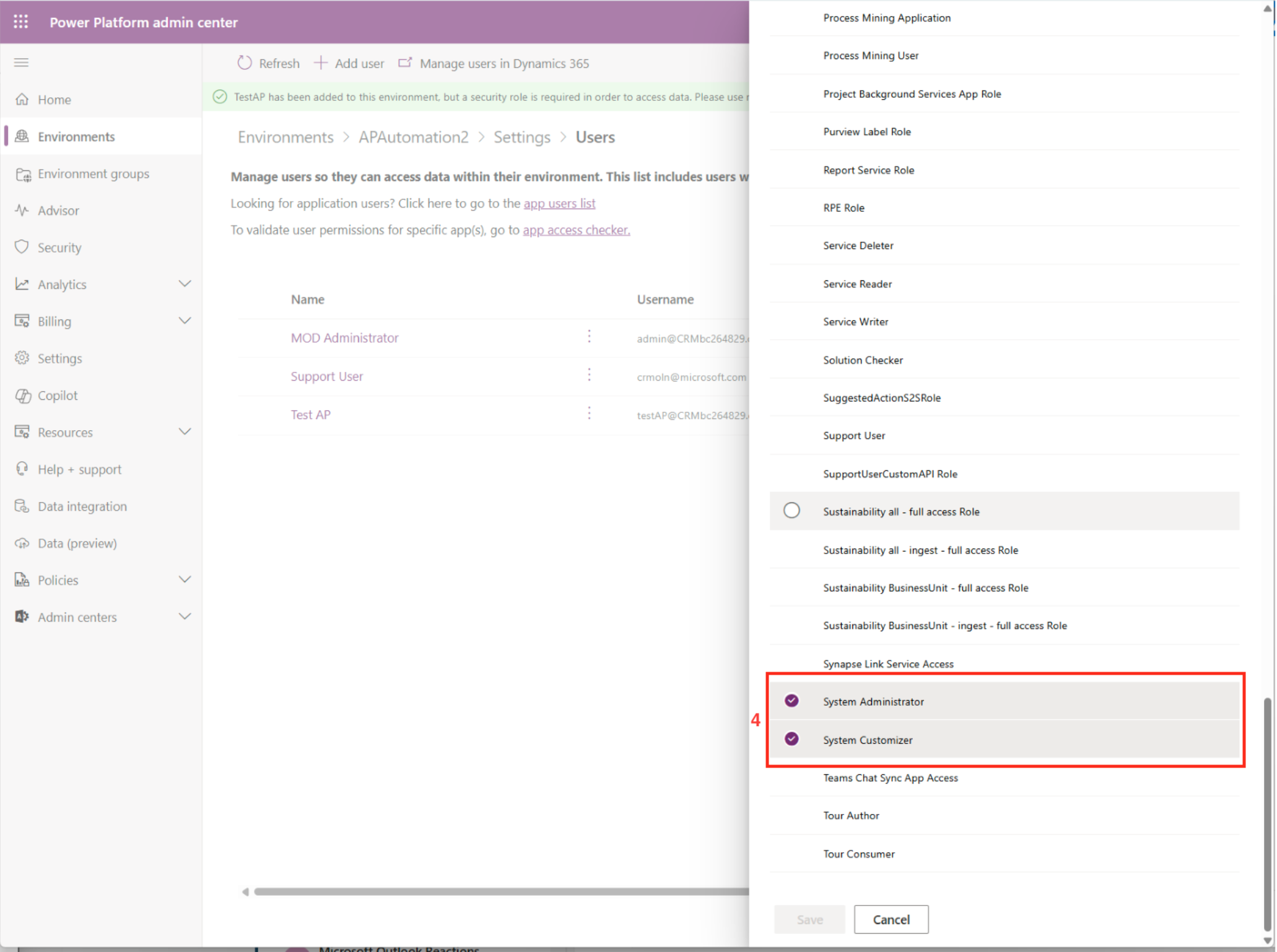
Task: Expand the Billing menu chevron
Action: tap(185, 321)
